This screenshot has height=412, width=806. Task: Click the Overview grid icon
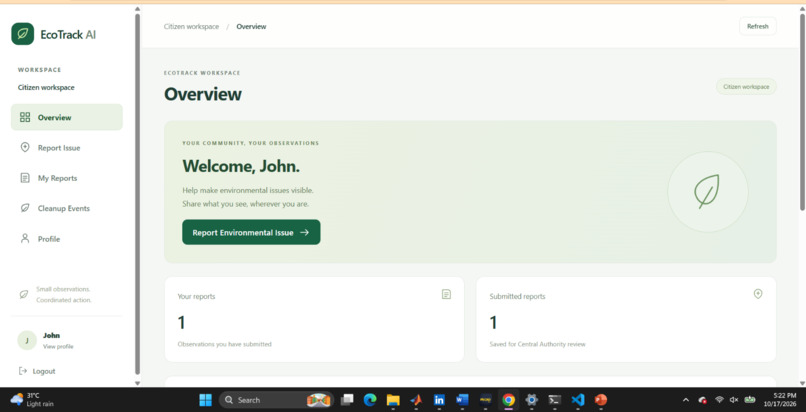25,117
